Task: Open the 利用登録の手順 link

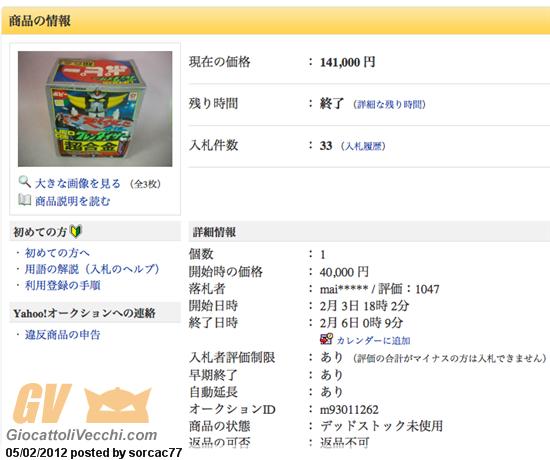Action: (x=62, y=285)
